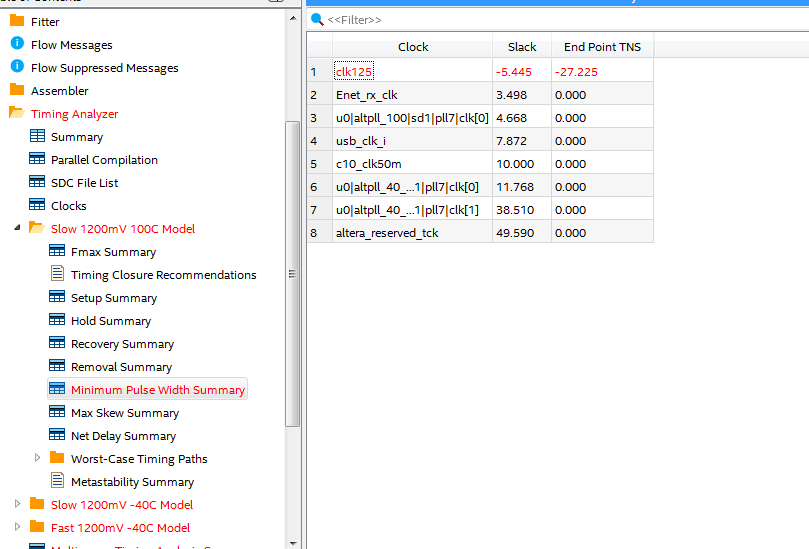This screenshot has height=549, width=809.
Task: Click the magnifier icon in filter box
Action: [x=317, y=19]
